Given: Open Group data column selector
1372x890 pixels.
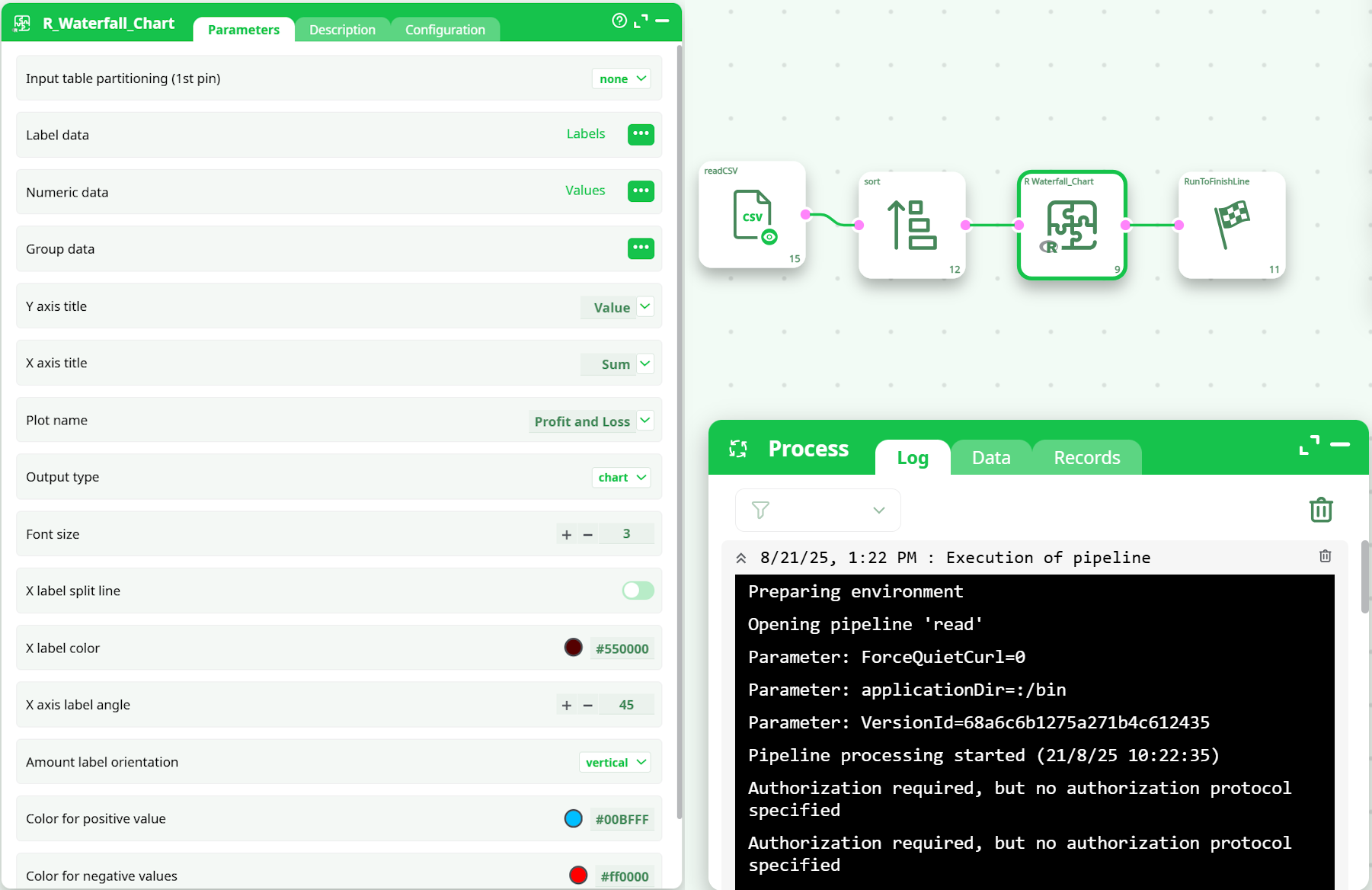Looking at the screenshot, I should (641, 248).
